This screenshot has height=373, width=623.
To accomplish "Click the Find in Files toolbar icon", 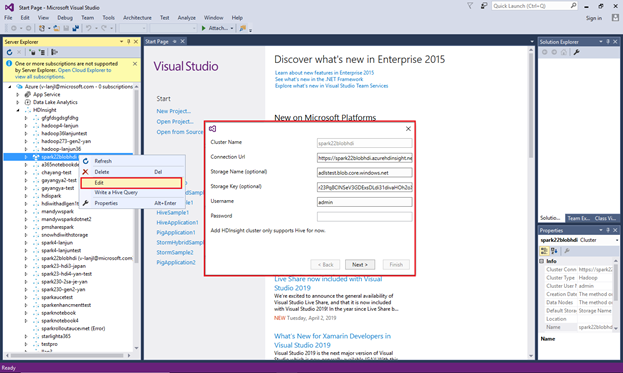I will coord(243,28).
